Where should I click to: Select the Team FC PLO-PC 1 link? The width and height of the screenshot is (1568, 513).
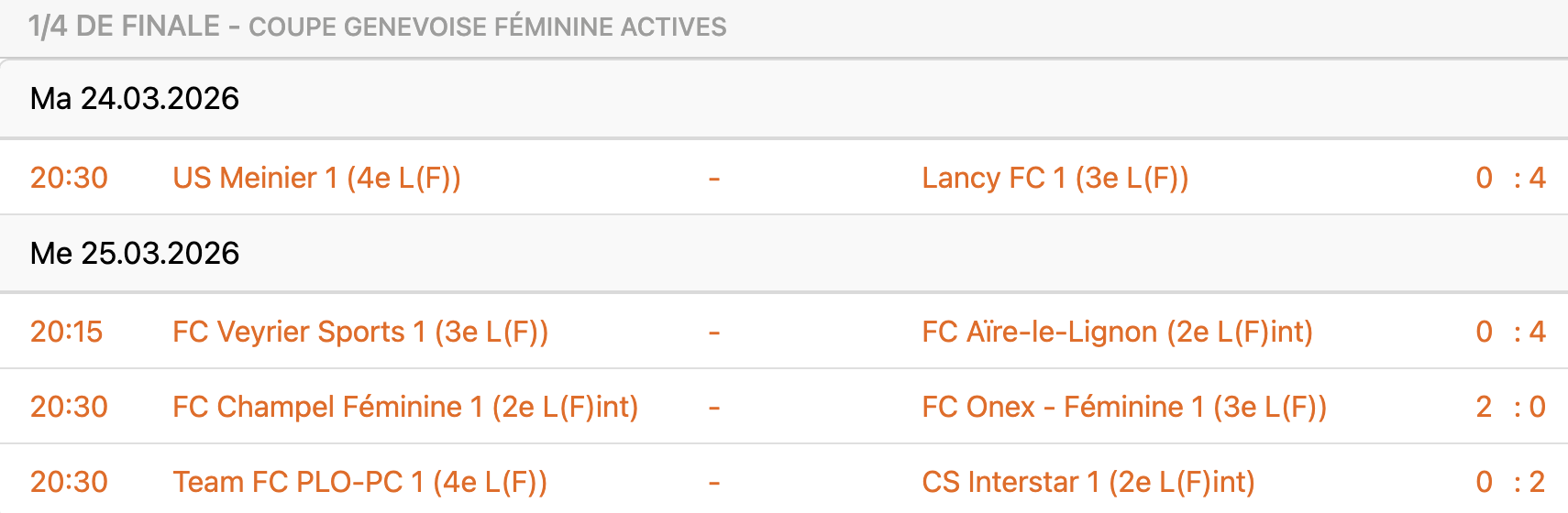pyautogui.click(x=359, y=482)
